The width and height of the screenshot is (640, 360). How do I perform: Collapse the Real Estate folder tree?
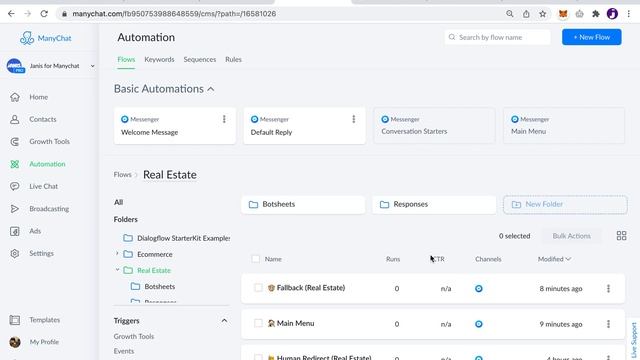117,270
